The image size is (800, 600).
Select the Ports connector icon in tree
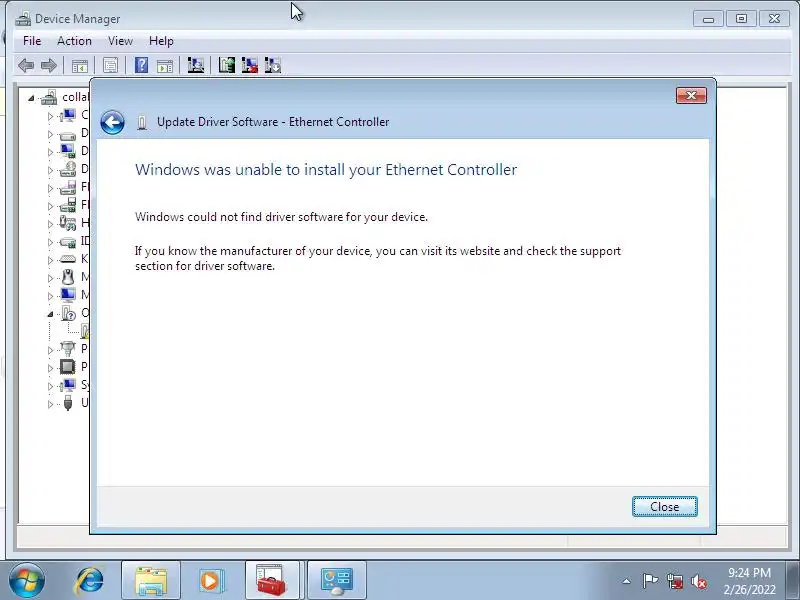click(67, 348)
